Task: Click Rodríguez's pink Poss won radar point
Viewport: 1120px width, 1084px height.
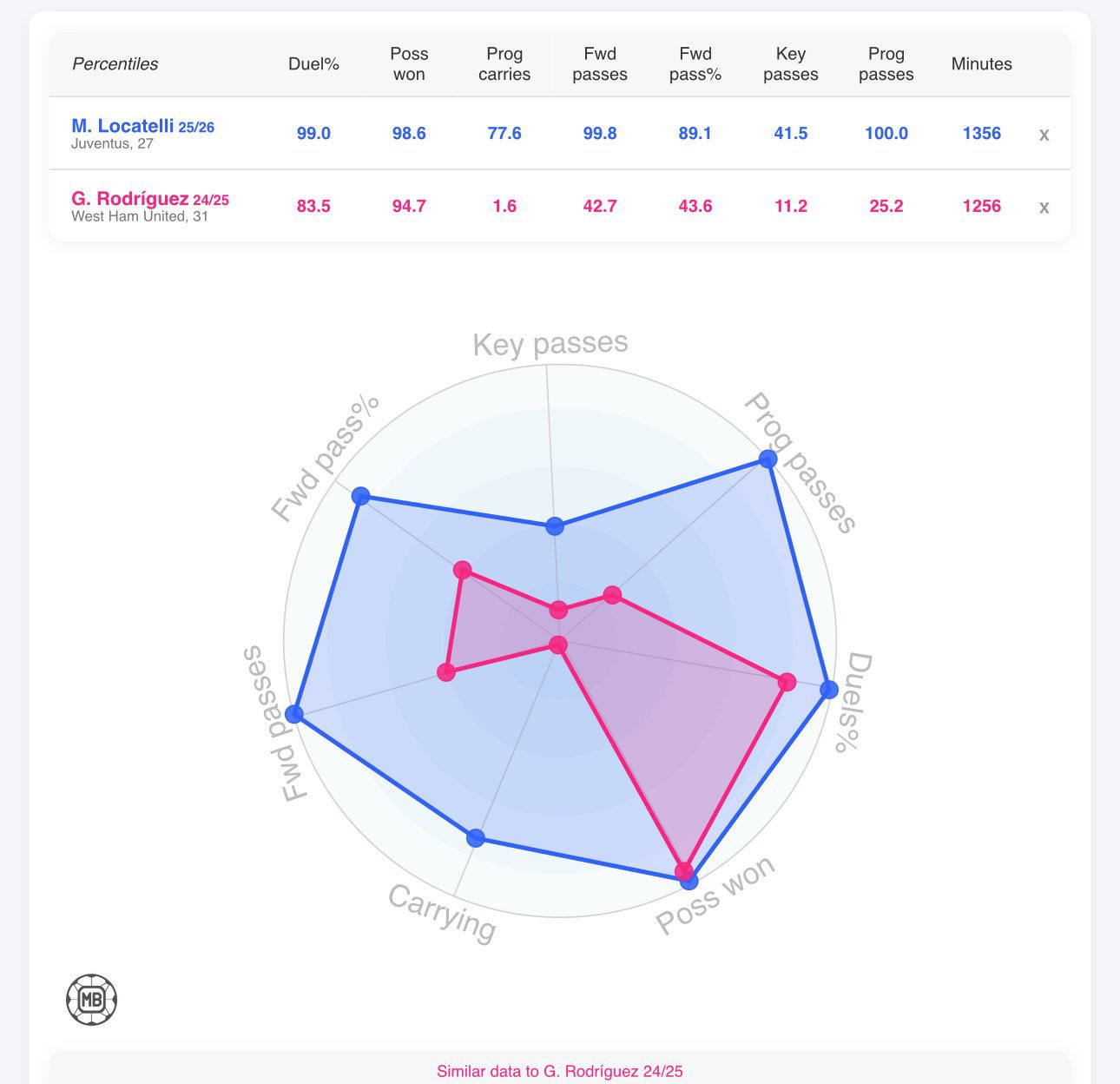Action: [x=684, y=872]
